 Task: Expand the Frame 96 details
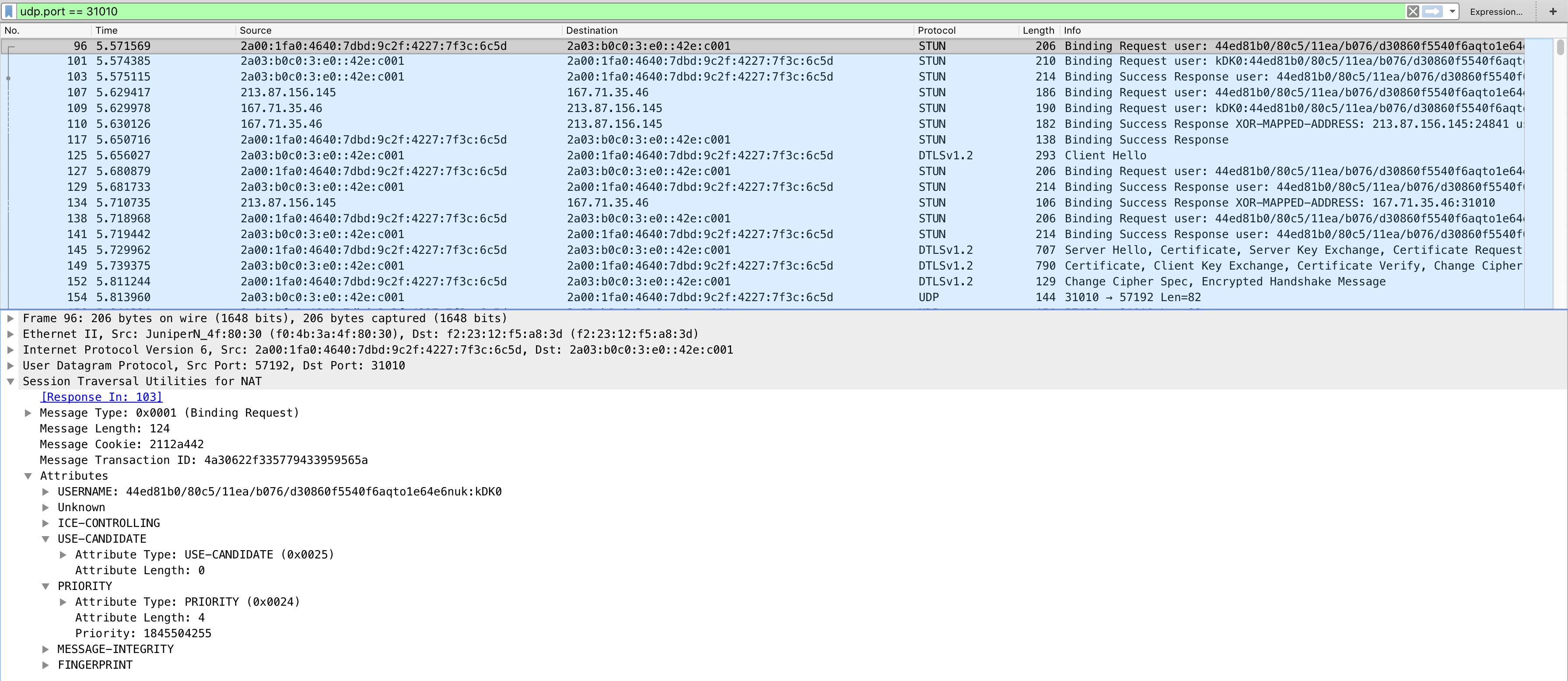(10, 318)
